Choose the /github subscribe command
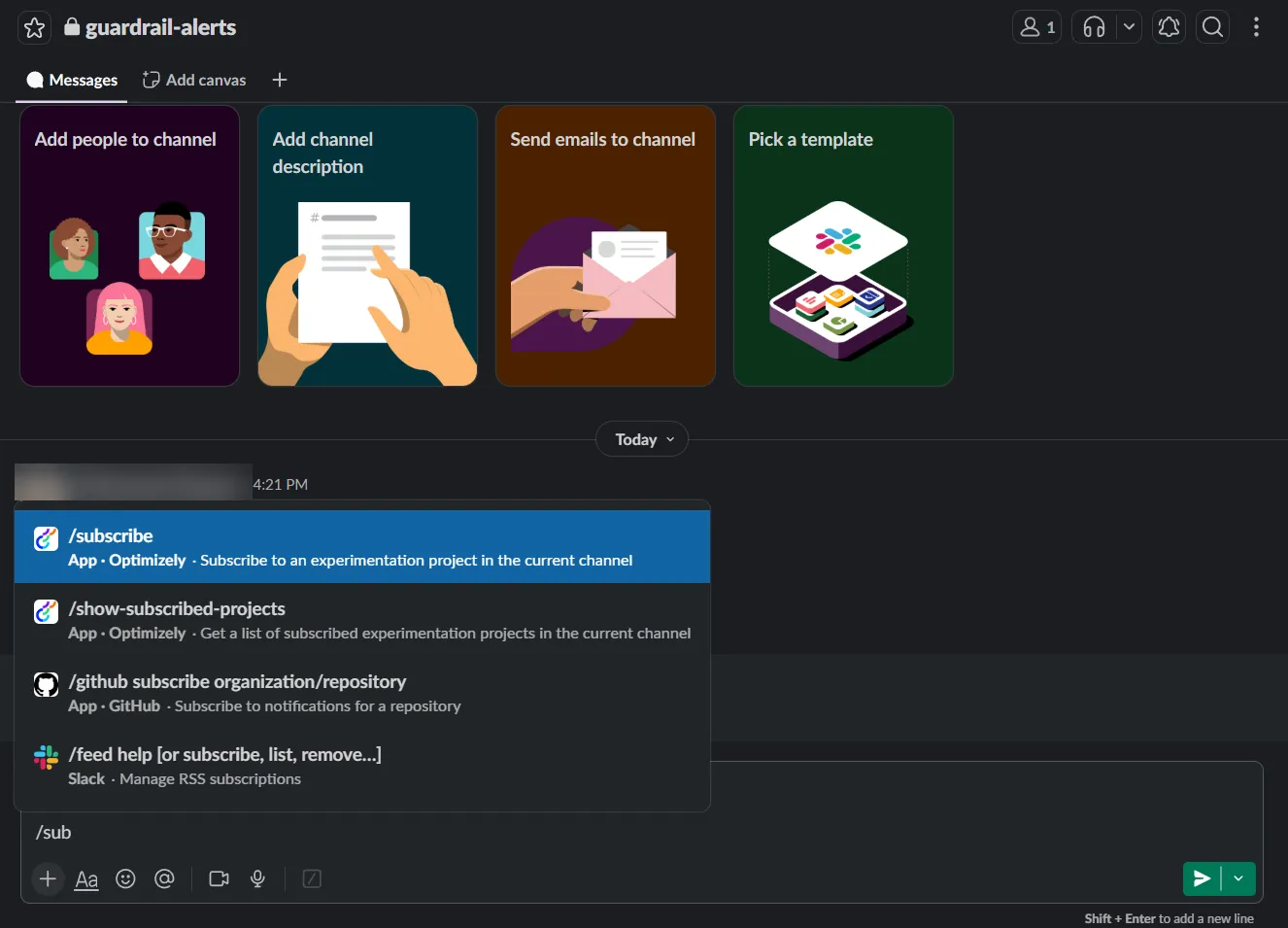Viewport: 1288px width, 928px height. [x=362, y=693]
